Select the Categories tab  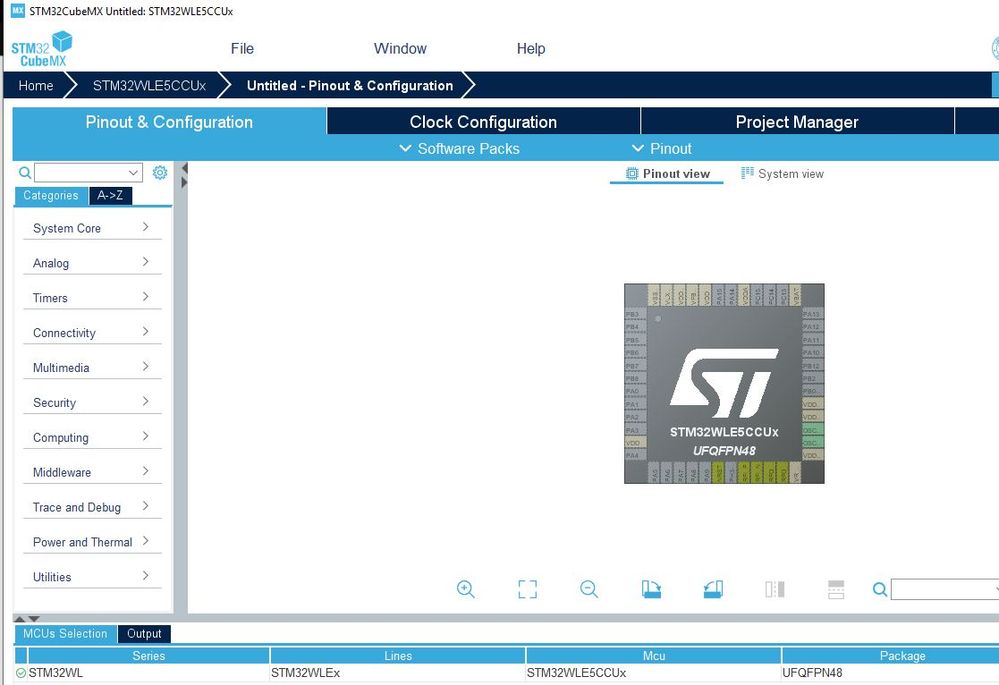coord(51,196)
